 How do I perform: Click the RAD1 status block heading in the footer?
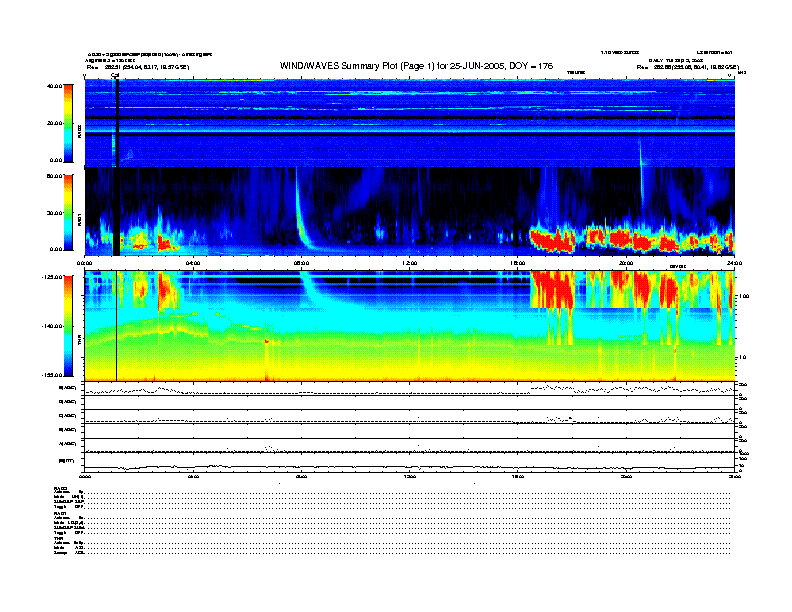pyautogui.click(x=61, y=514)
